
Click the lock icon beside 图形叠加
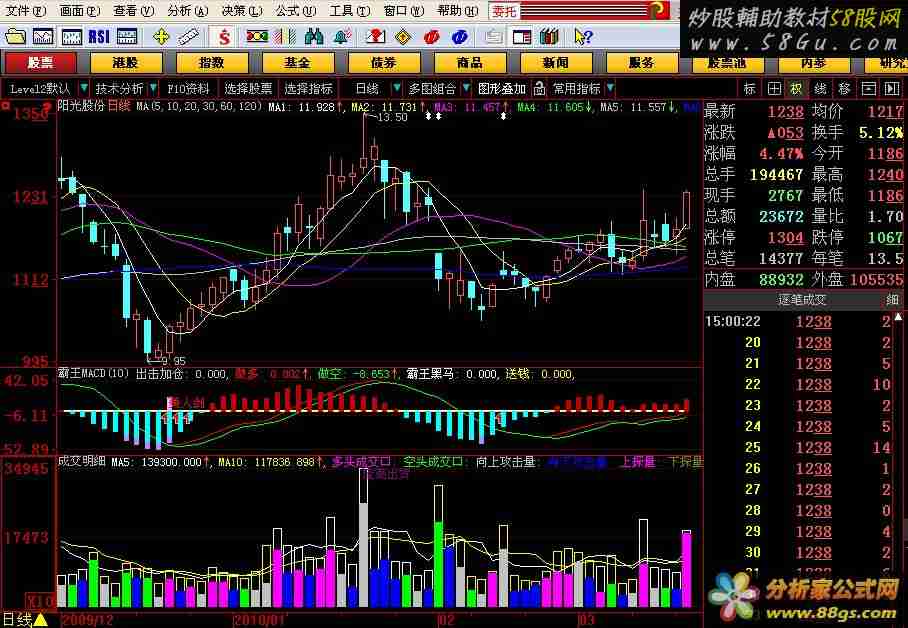tap(540, 89)
